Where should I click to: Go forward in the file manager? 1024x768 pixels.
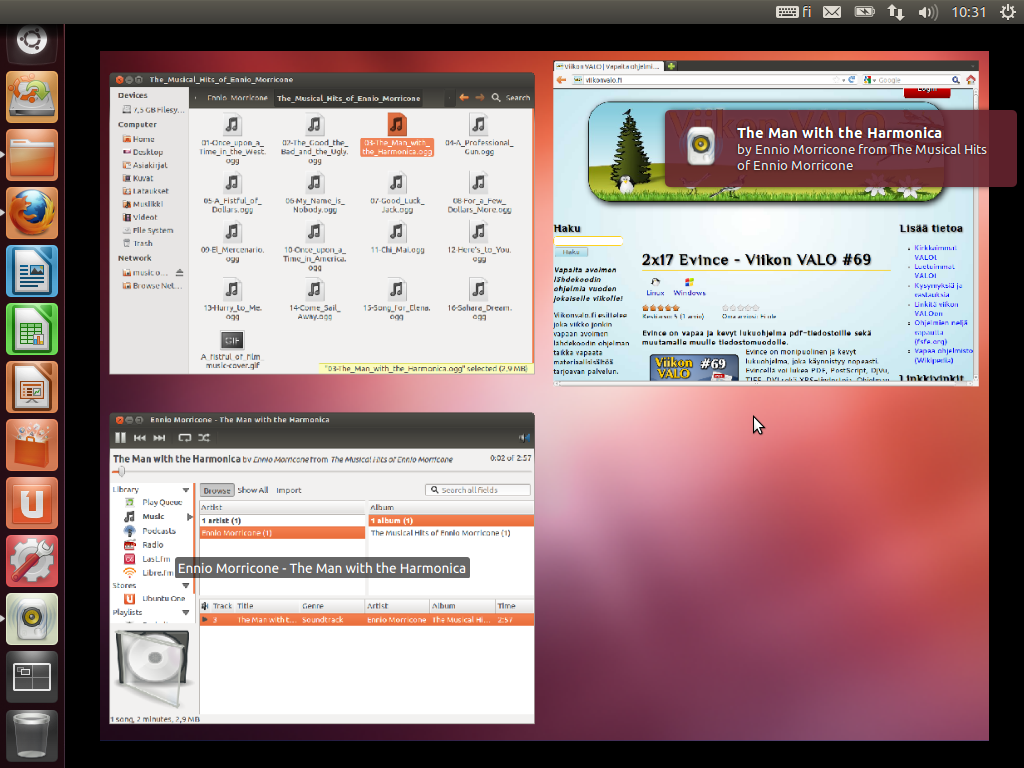[x=479, y=97]
